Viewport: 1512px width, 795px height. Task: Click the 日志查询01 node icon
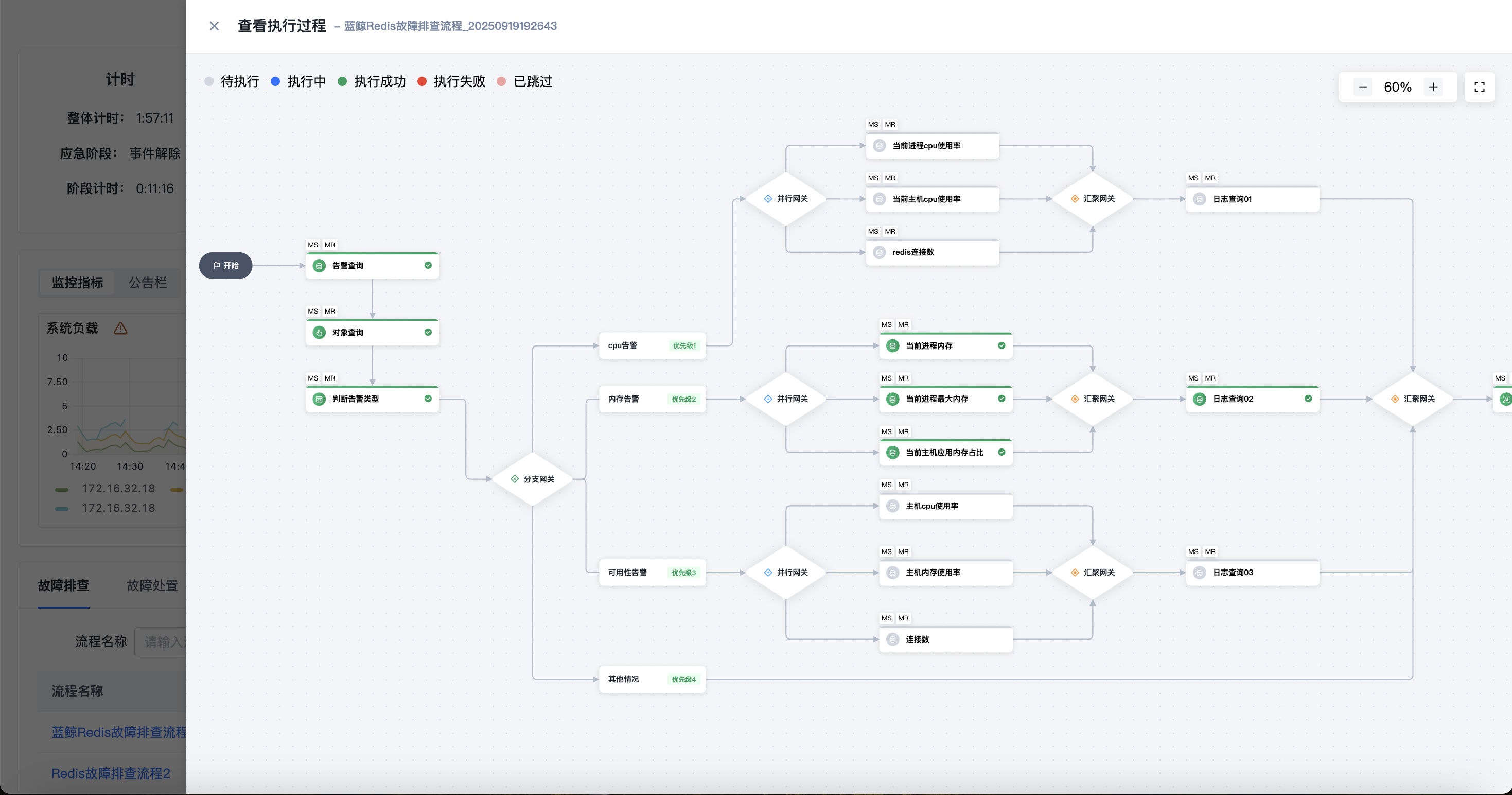click(1200, 199)
